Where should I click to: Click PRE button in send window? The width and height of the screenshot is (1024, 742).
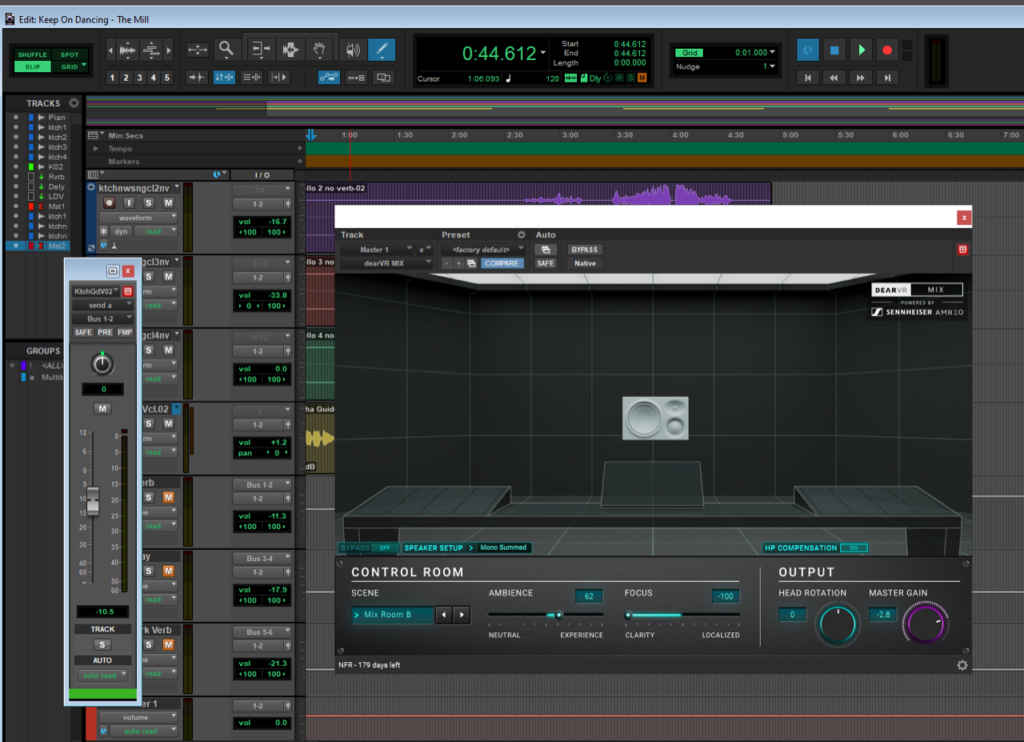(105, 332)
